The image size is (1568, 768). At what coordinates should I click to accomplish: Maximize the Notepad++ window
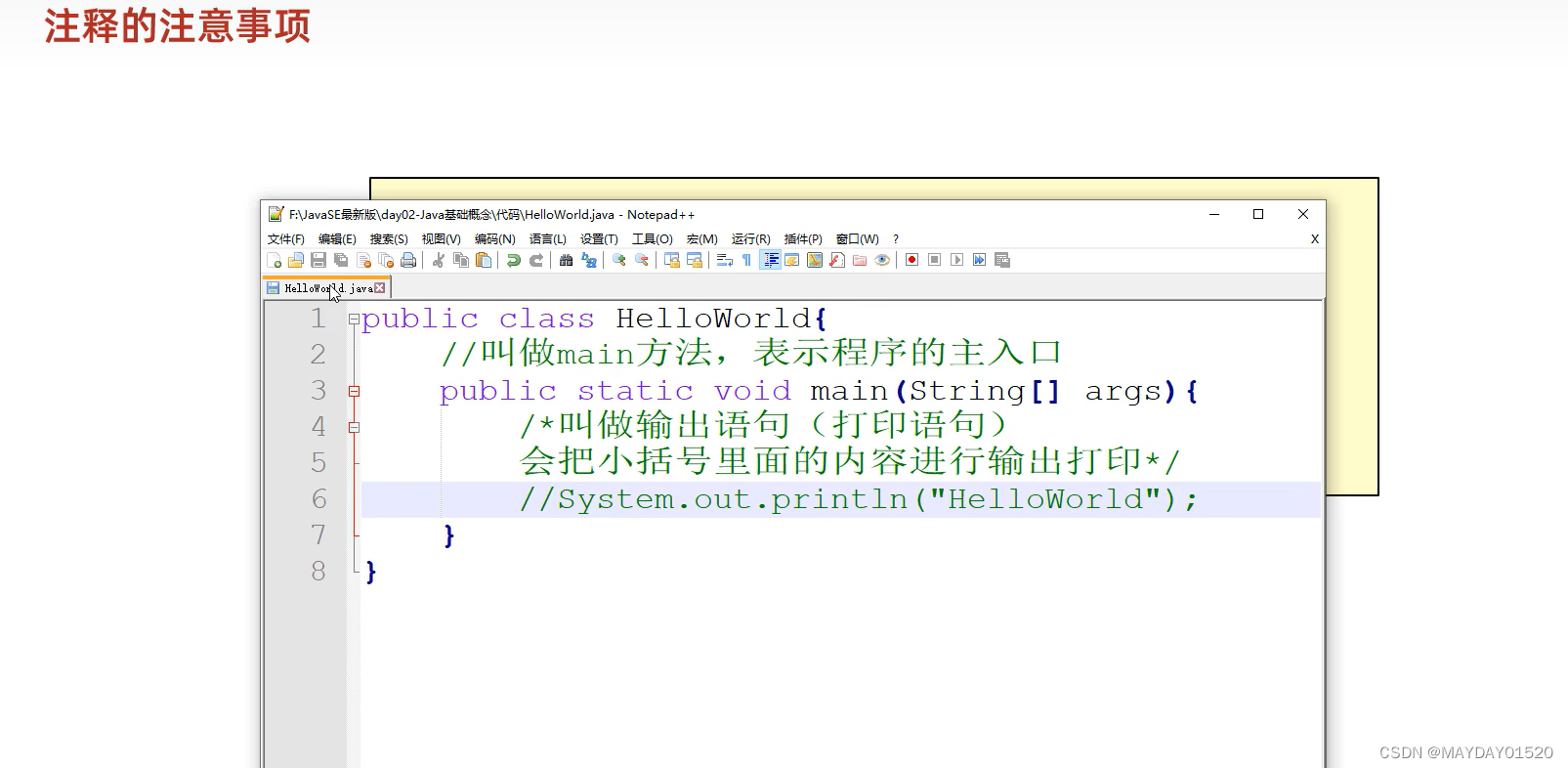pyautogui.click(x=1258, y=214)
